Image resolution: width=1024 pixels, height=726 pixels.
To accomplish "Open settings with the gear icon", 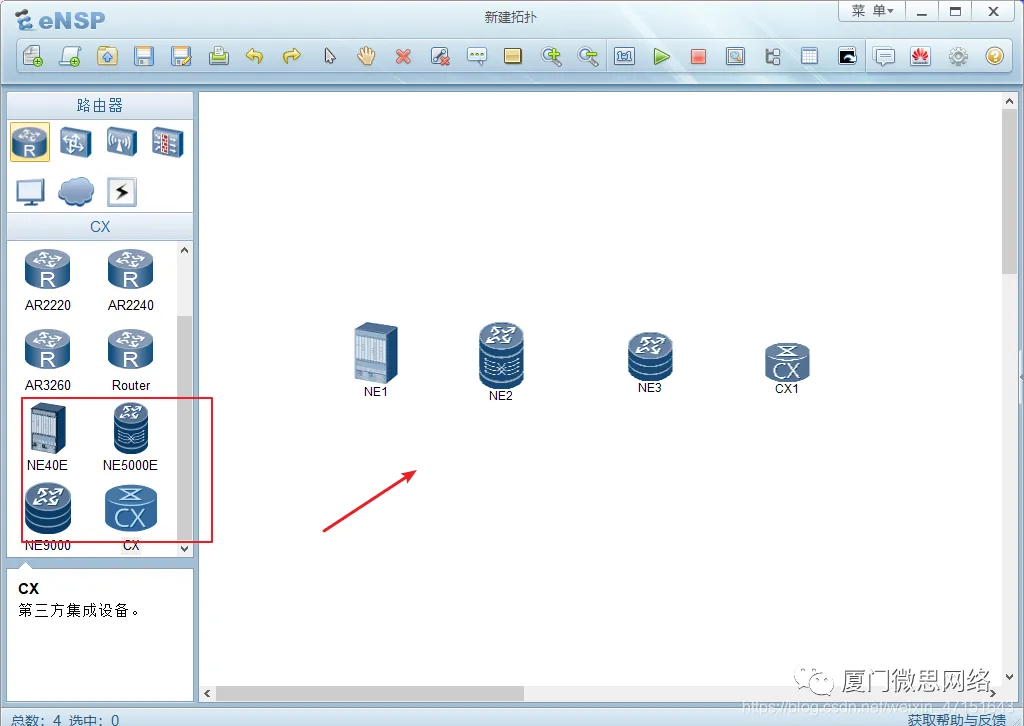I will (x=958, y=56).
